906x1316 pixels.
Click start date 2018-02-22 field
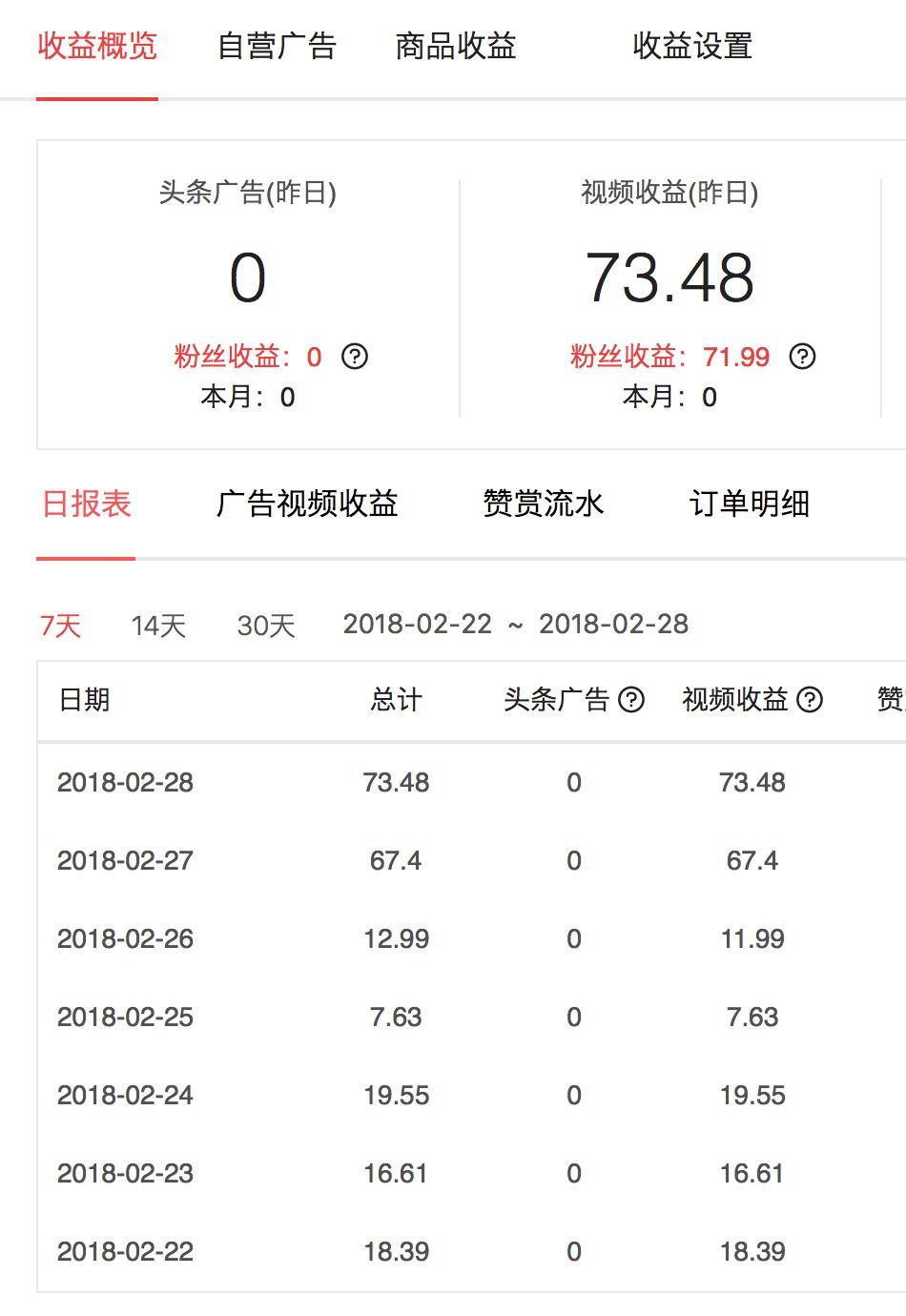click(418, 625)
